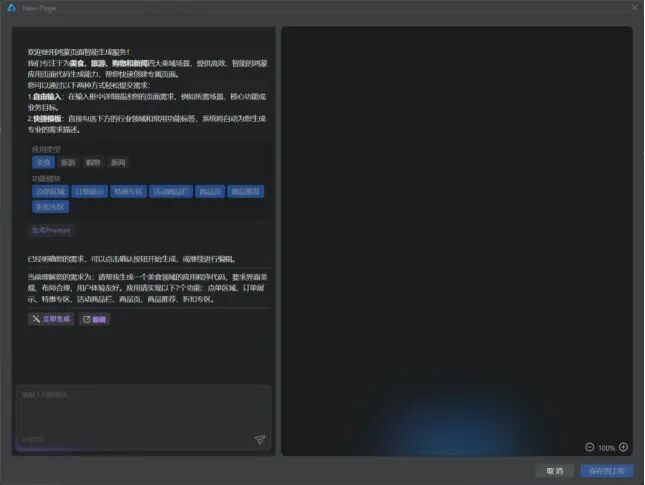Toggle the 商品页 function module tag
Viewport: 645px width, 485px height.
pos(210,192)
